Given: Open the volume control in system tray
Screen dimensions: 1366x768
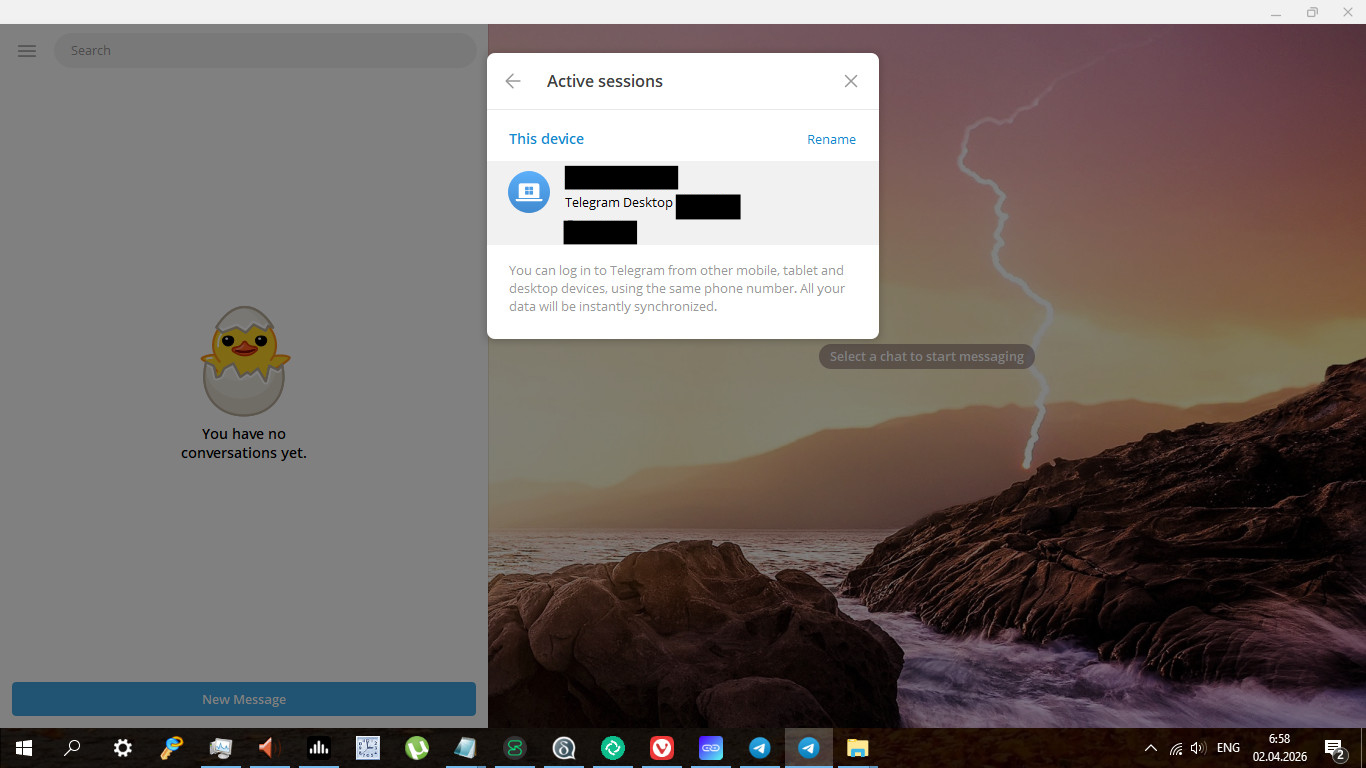Looking at the screenshot, I should click(1198, 748).
